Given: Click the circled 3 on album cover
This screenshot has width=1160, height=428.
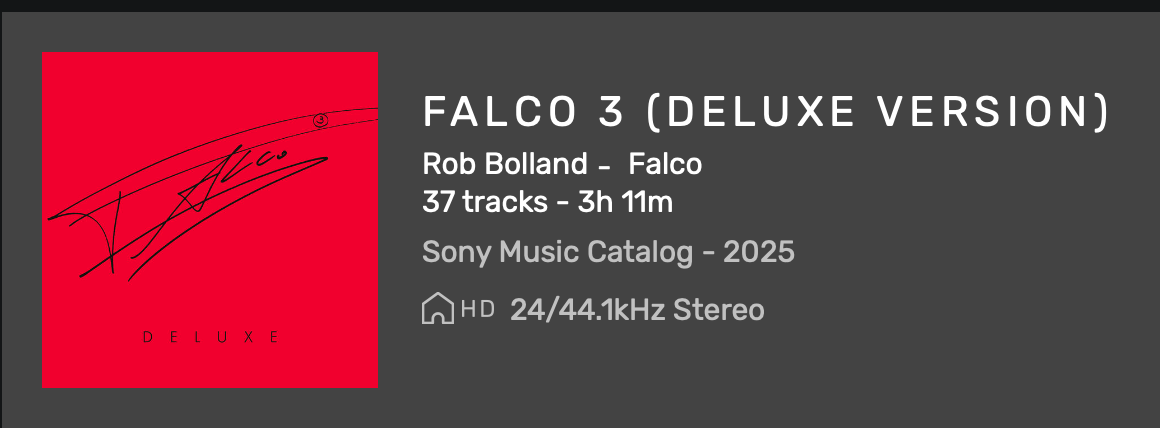Looking at the screenshot, I should [320, 121].
